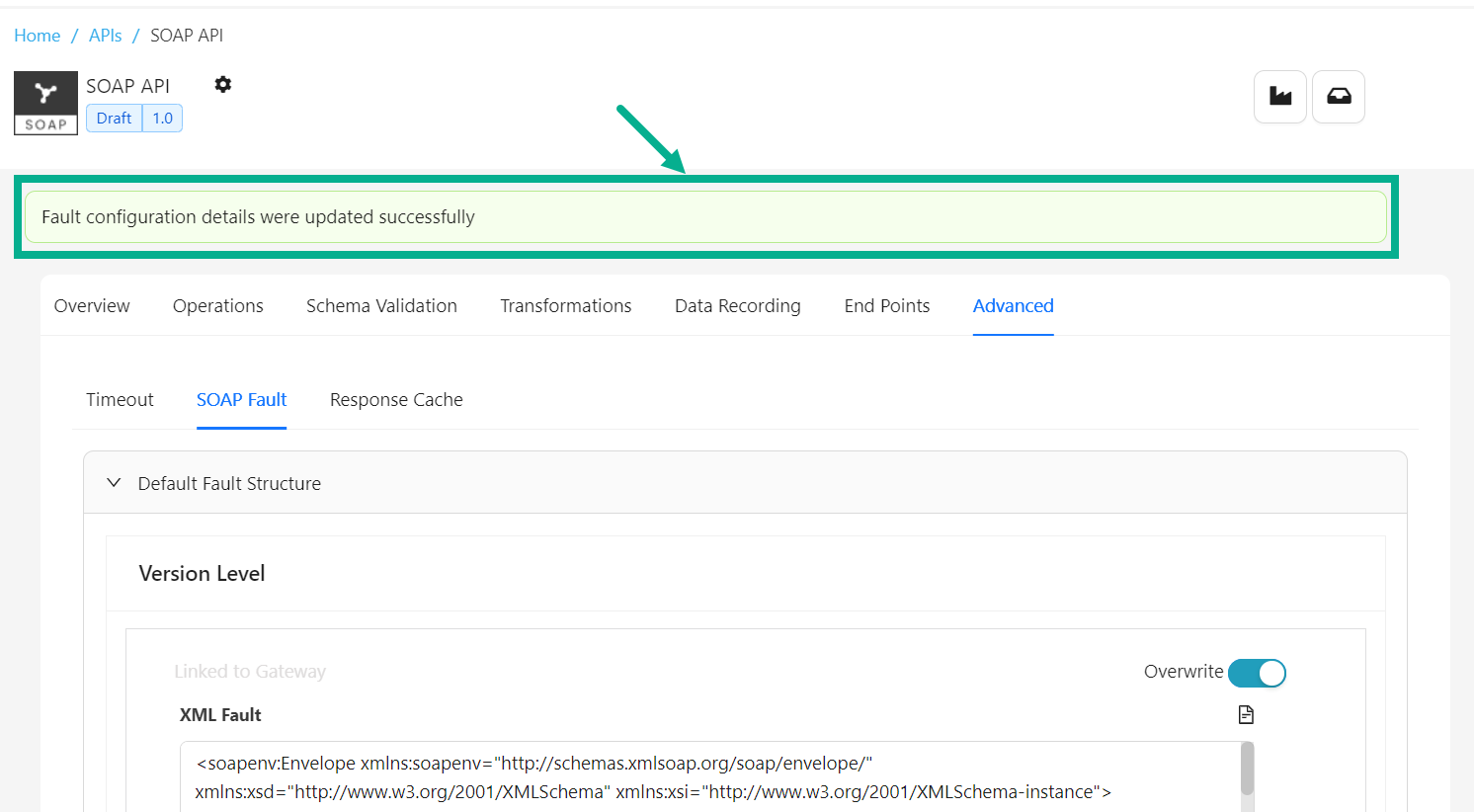
Task: Go to APIs breadcrumb link
Action: [x=106, y=36]
